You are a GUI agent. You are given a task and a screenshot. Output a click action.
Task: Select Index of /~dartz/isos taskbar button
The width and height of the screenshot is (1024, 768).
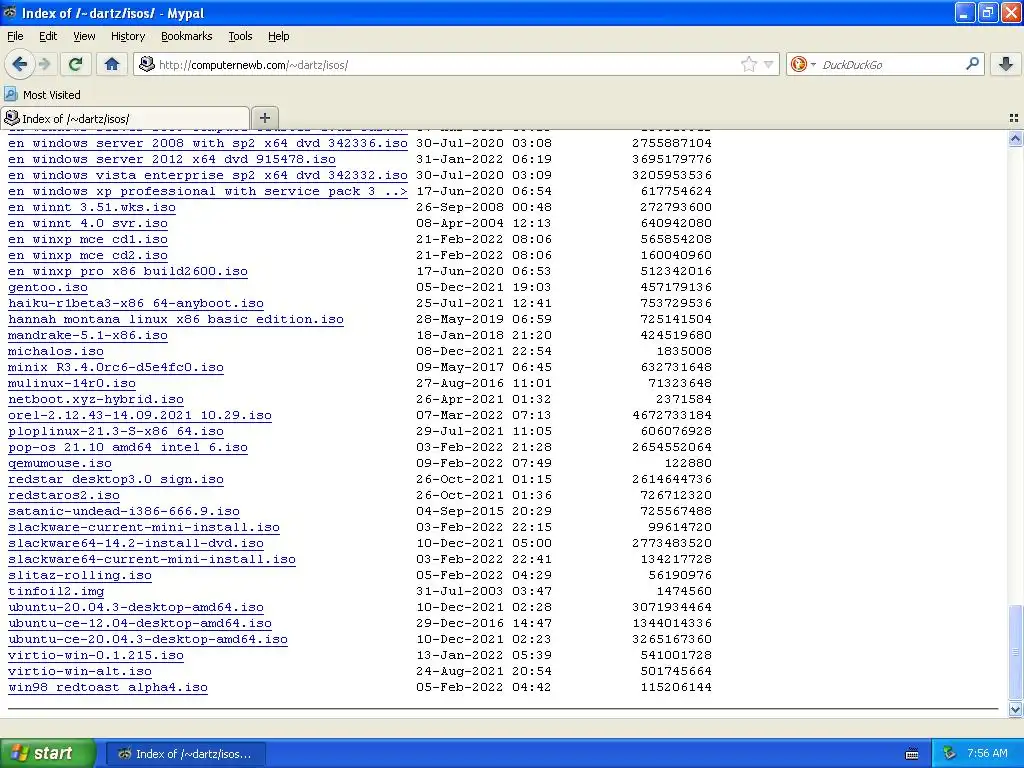point(185,754)
